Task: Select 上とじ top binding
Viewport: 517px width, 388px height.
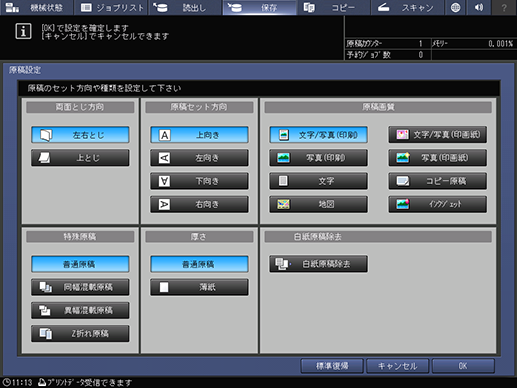Action: click(80, 158)
